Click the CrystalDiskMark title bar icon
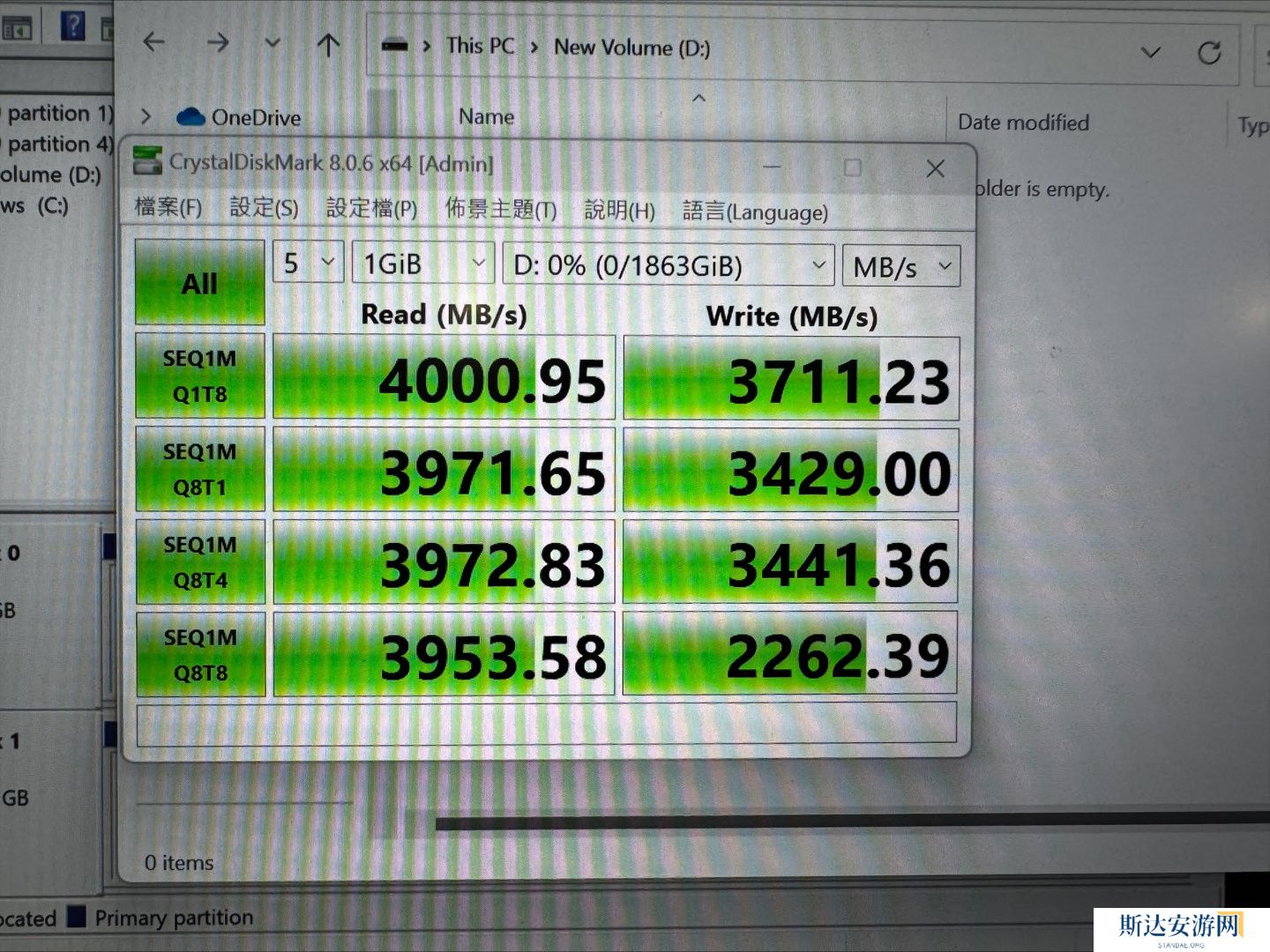 click(147, 160)
